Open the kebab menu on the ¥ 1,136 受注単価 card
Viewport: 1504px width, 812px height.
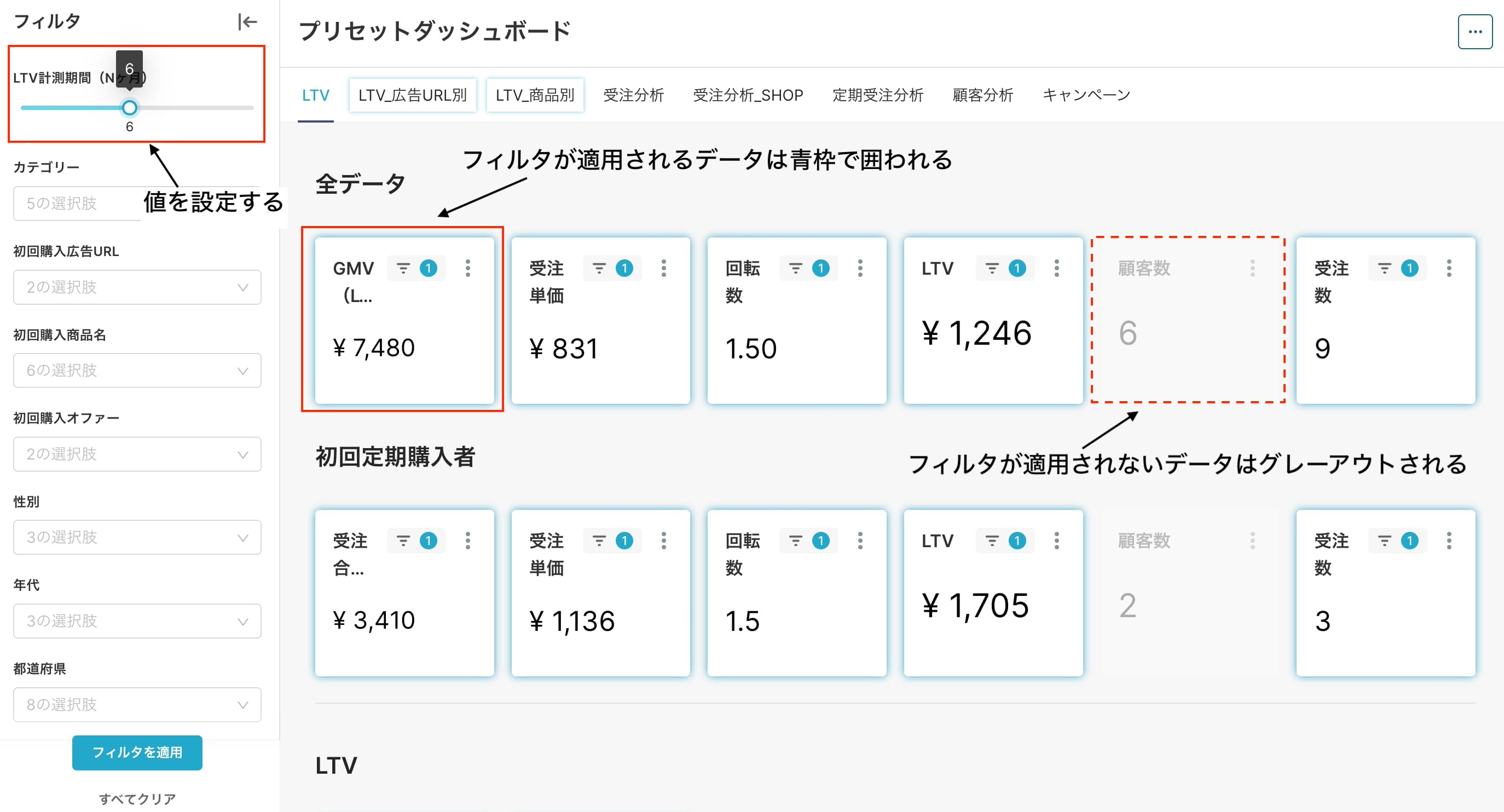[x=664, y=541]
